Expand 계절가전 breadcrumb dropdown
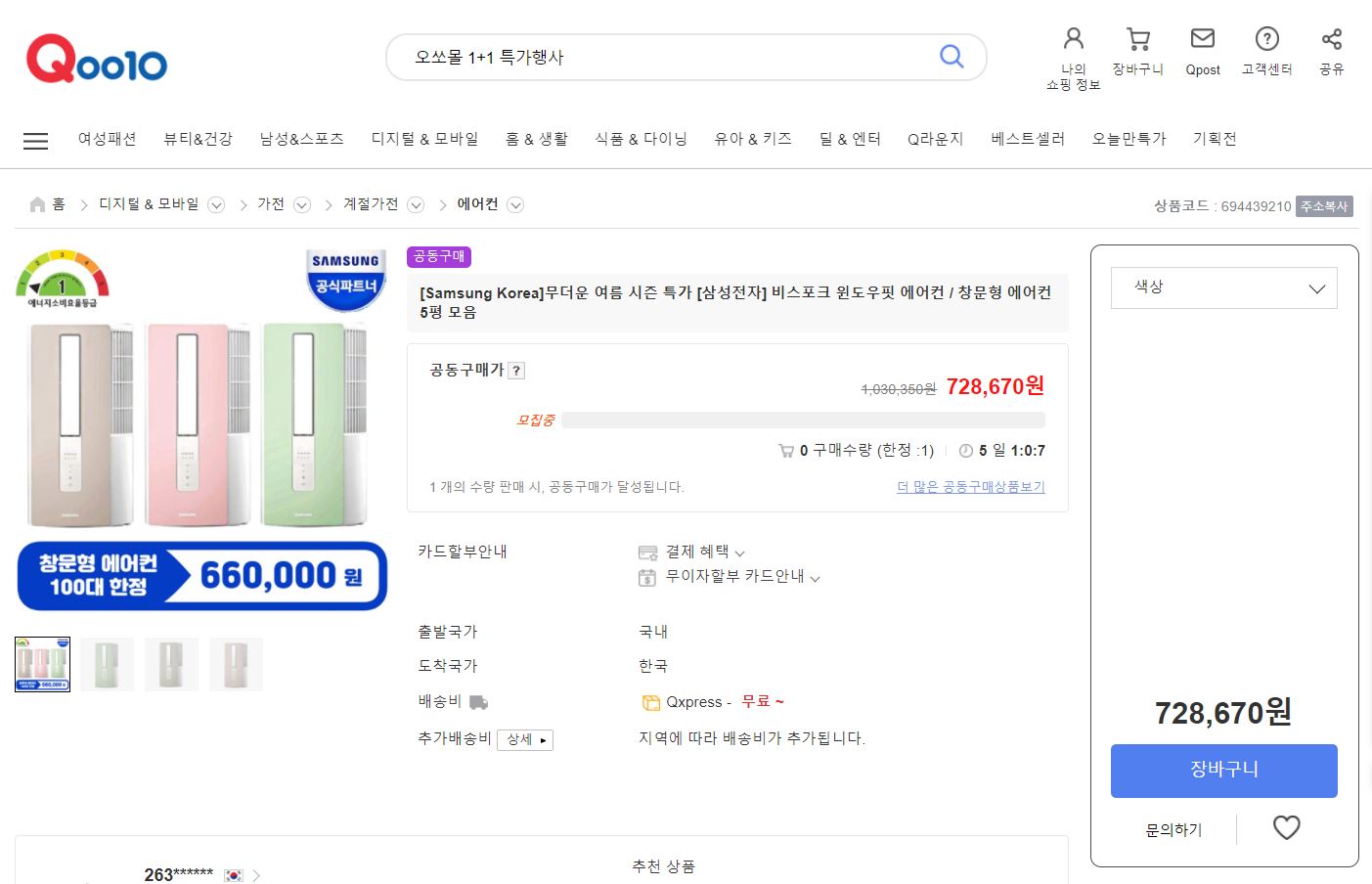The width and height of the screenshot is (1372, 884). (x=416, y=204)
